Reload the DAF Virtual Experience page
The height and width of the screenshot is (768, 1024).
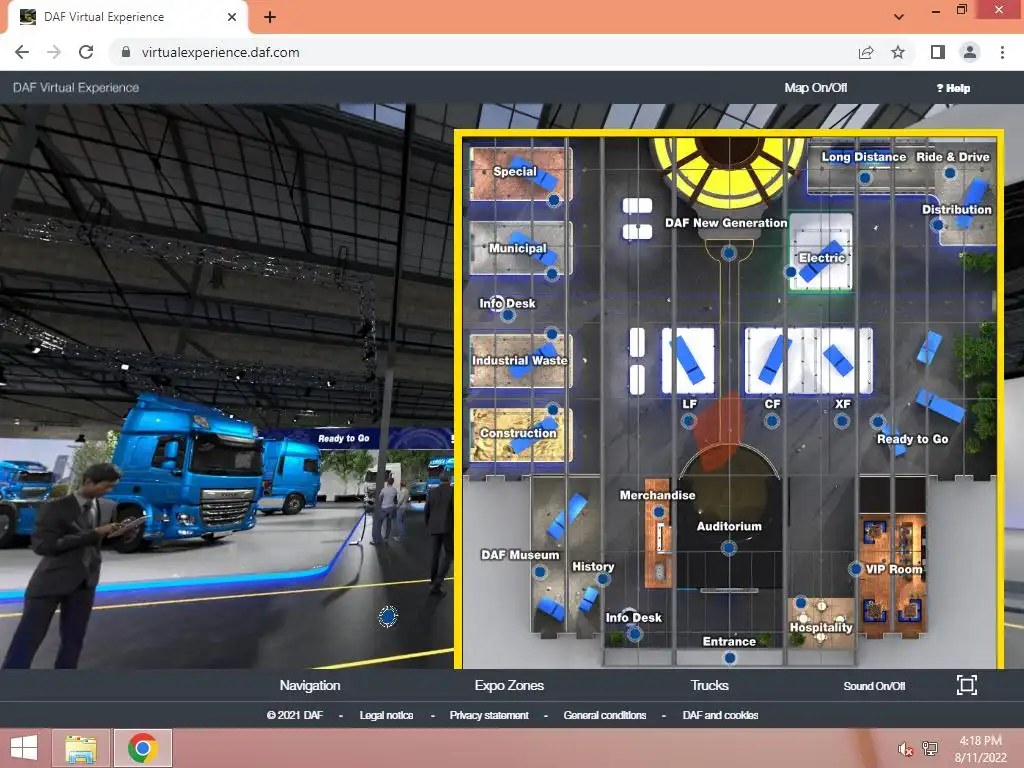(x=86, y=52)
